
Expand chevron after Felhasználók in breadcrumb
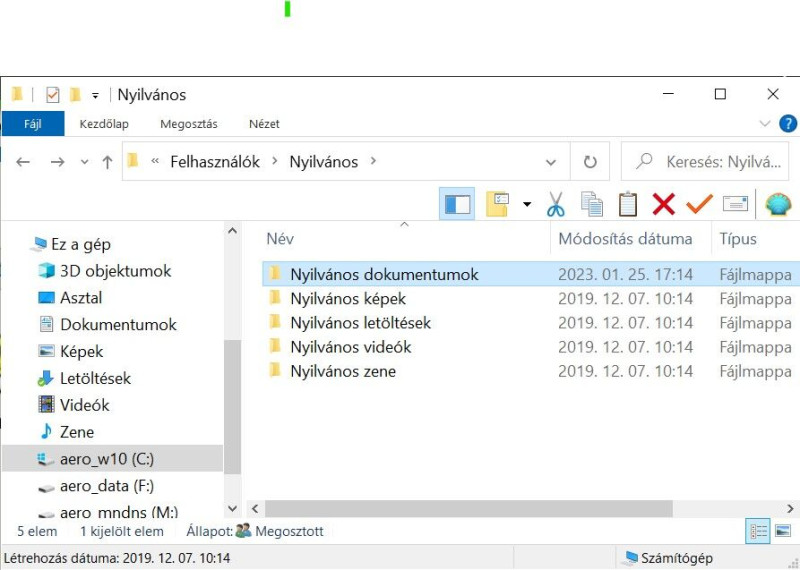(x=274, y=161)
